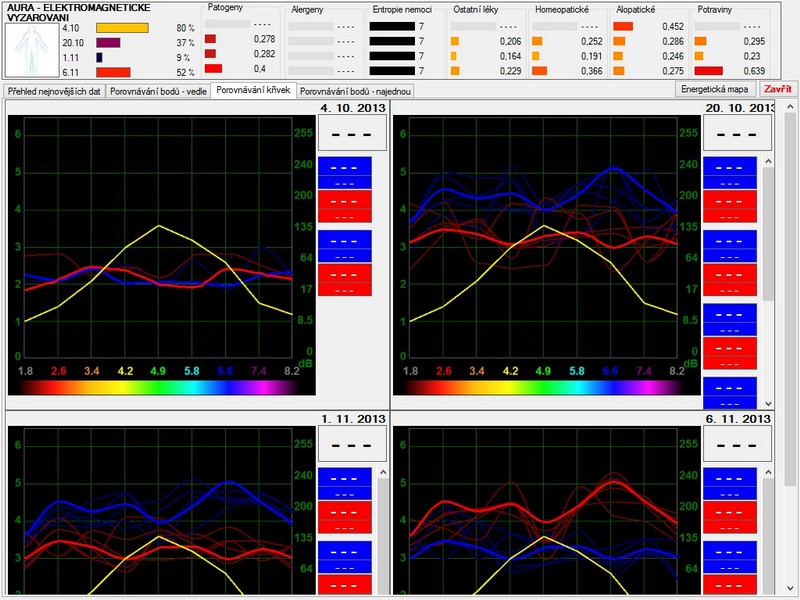The width and height of the screenshot is (800, 600).
Task: Select the 80 % value
Action: click(x=185, y=28)
